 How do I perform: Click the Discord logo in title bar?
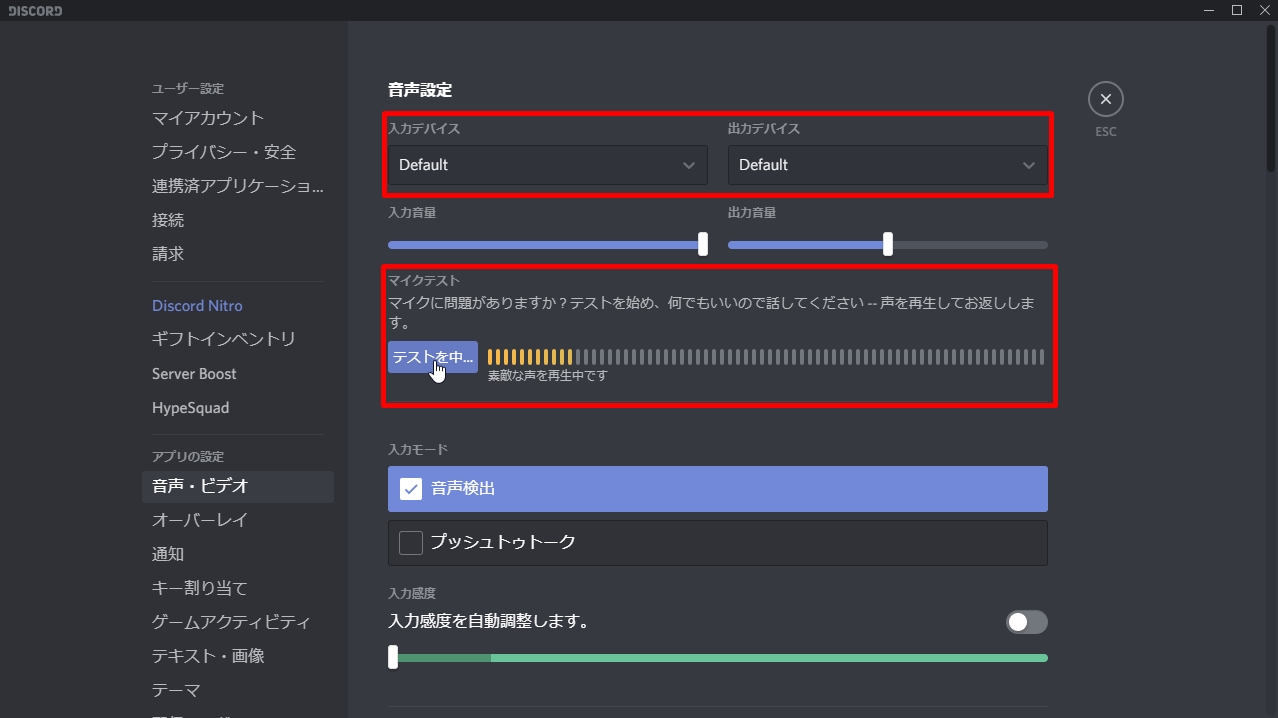point(35,11)
